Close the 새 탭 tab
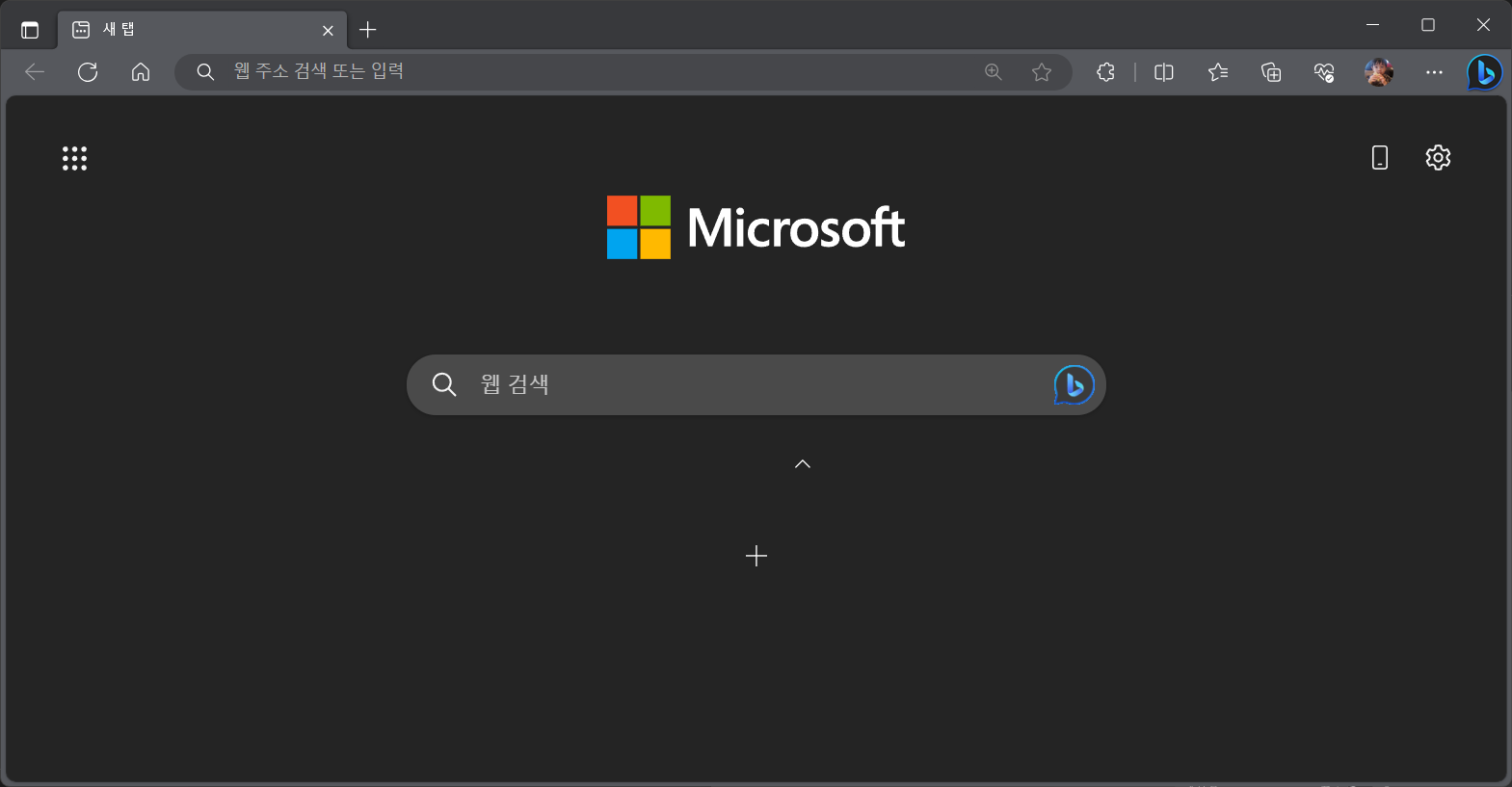Screen dimensions: 1512x787 click(x=328, y=31)
